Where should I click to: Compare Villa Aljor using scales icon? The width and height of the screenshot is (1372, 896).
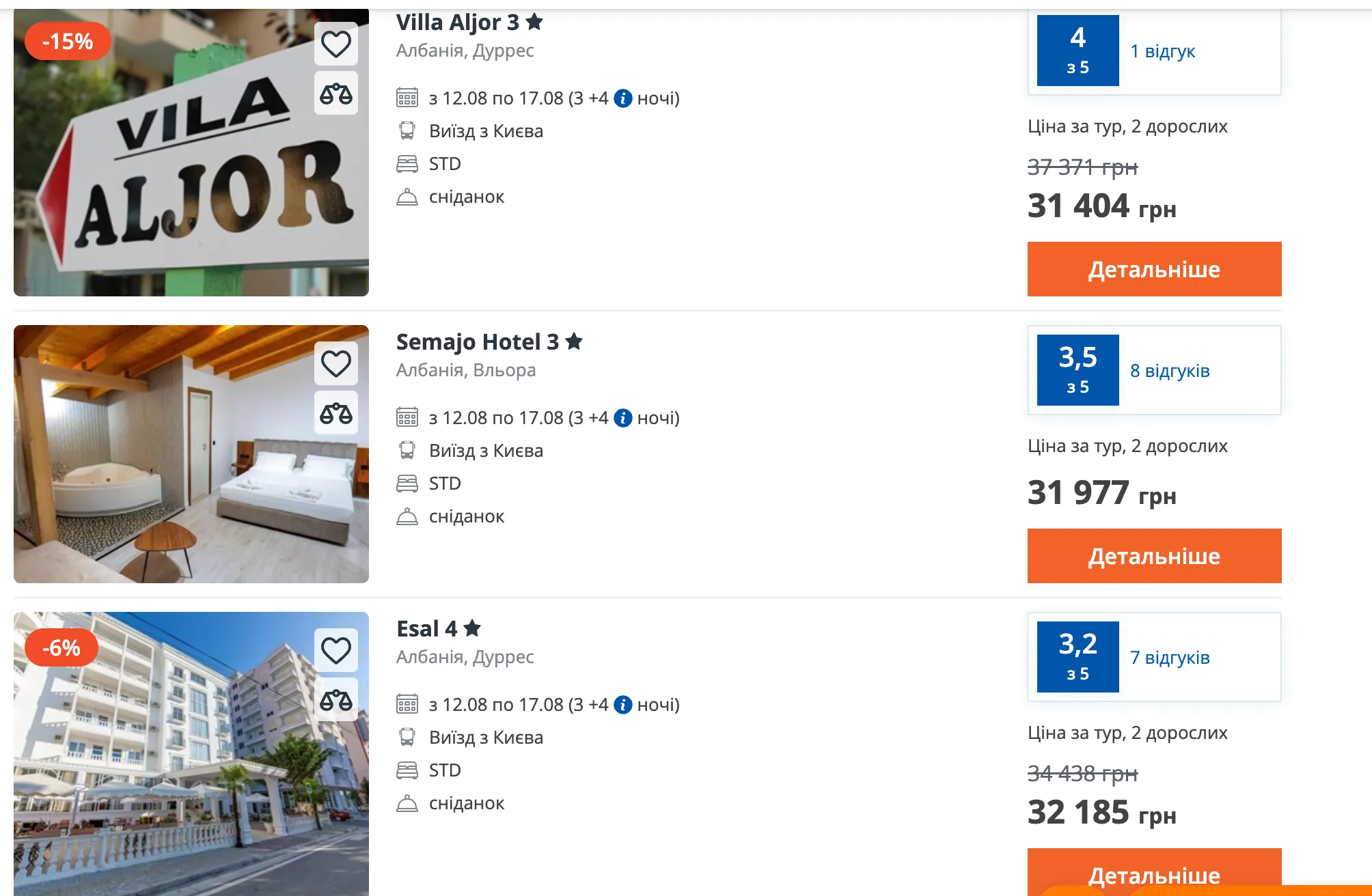click(336, 94)
